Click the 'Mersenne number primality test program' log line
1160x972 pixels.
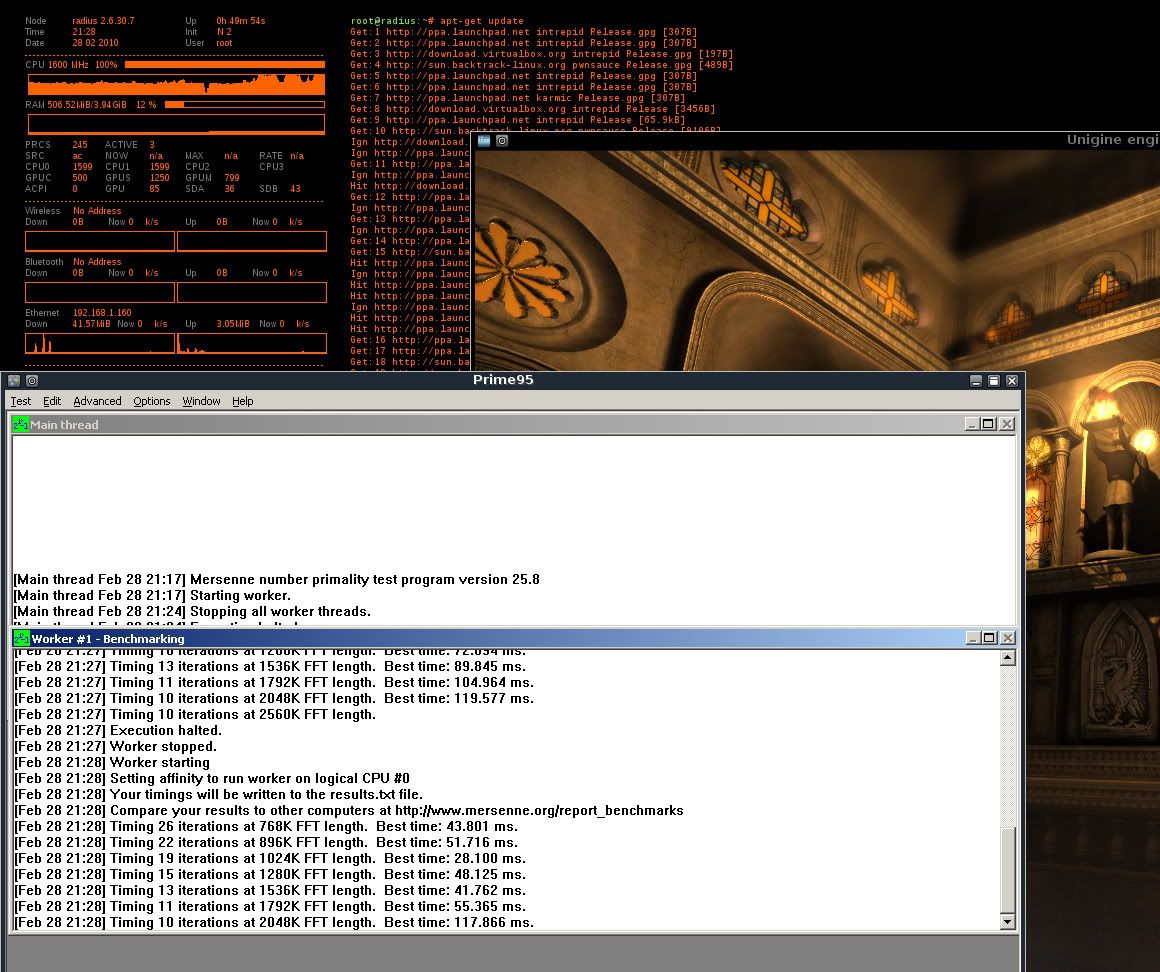click(x=277, y=579)
